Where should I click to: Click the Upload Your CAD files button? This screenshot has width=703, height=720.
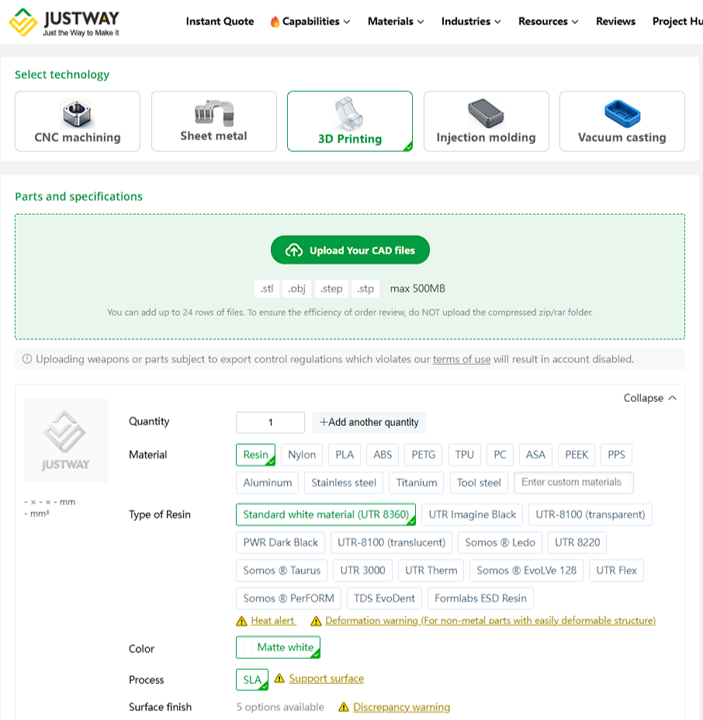click(350, 250)
